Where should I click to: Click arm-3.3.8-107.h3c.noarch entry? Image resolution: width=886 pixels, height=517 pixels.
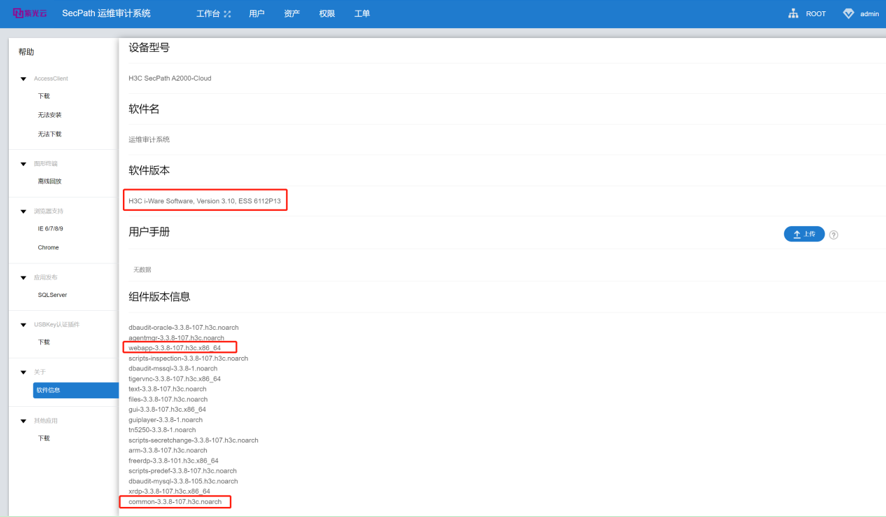pyautogui.click(x=167, y=450)
